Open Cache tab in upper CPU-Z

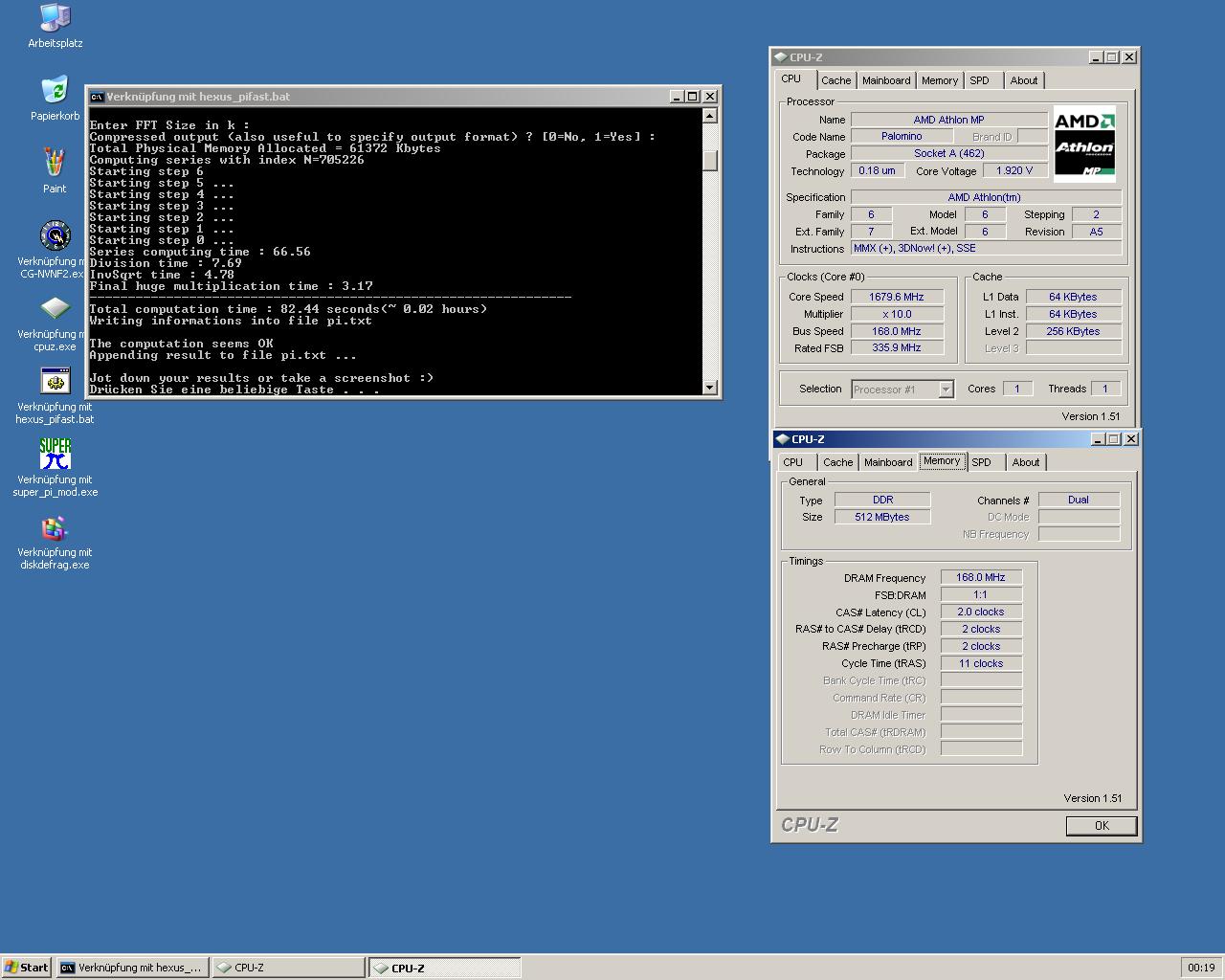(x=835, y=80)
